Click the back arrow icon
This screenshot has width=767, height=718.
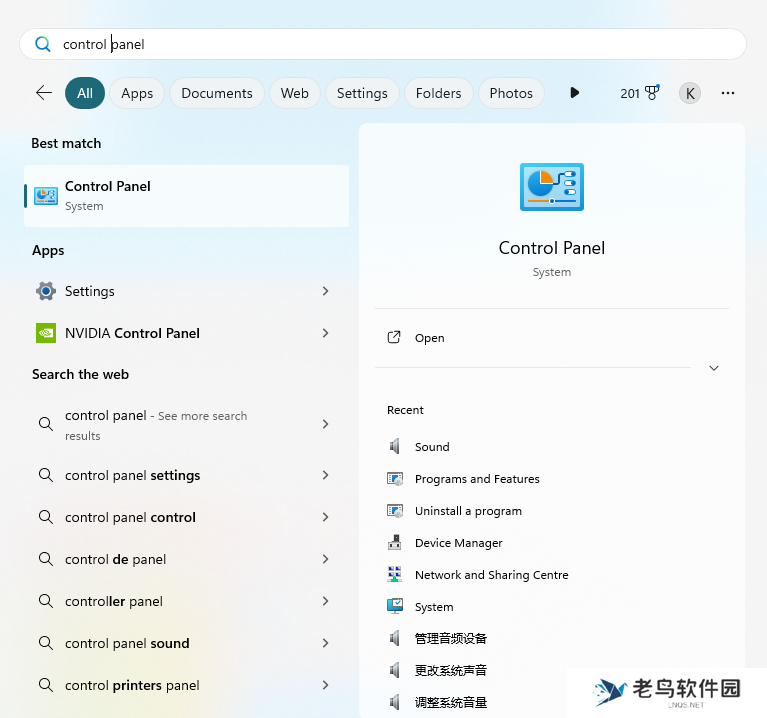coord(44,93)
